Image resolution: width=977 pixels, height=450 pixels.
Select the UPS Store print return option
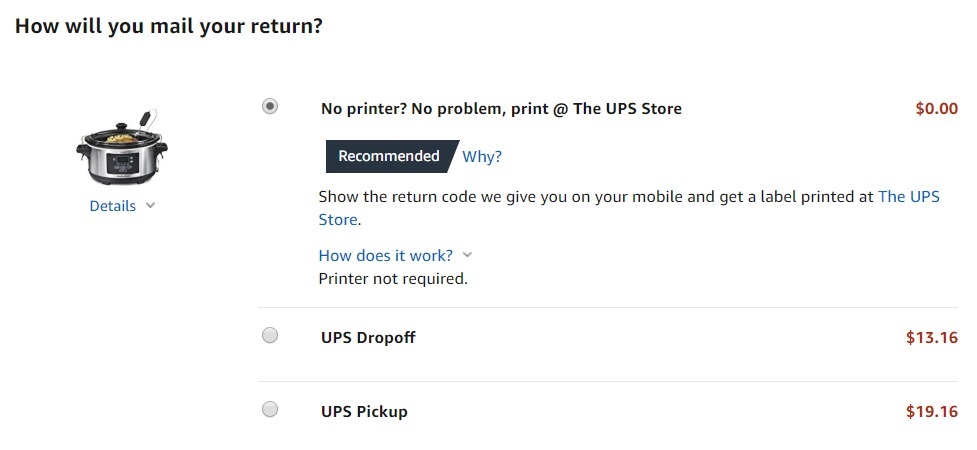click(x=270, y=107)
